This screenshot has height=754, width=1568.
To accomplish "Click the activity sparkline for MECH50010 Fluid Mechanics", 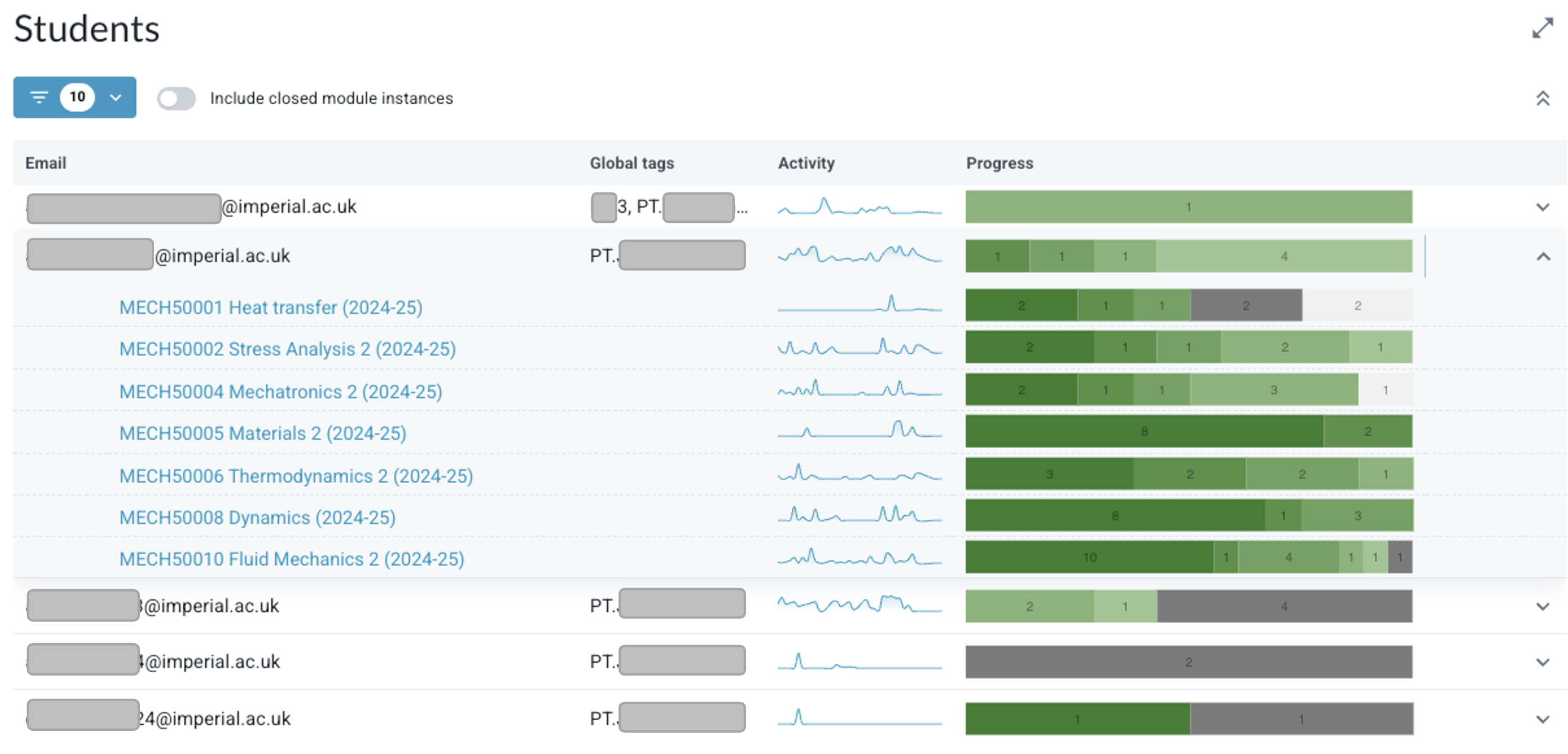I will click(x=859, y=558).
